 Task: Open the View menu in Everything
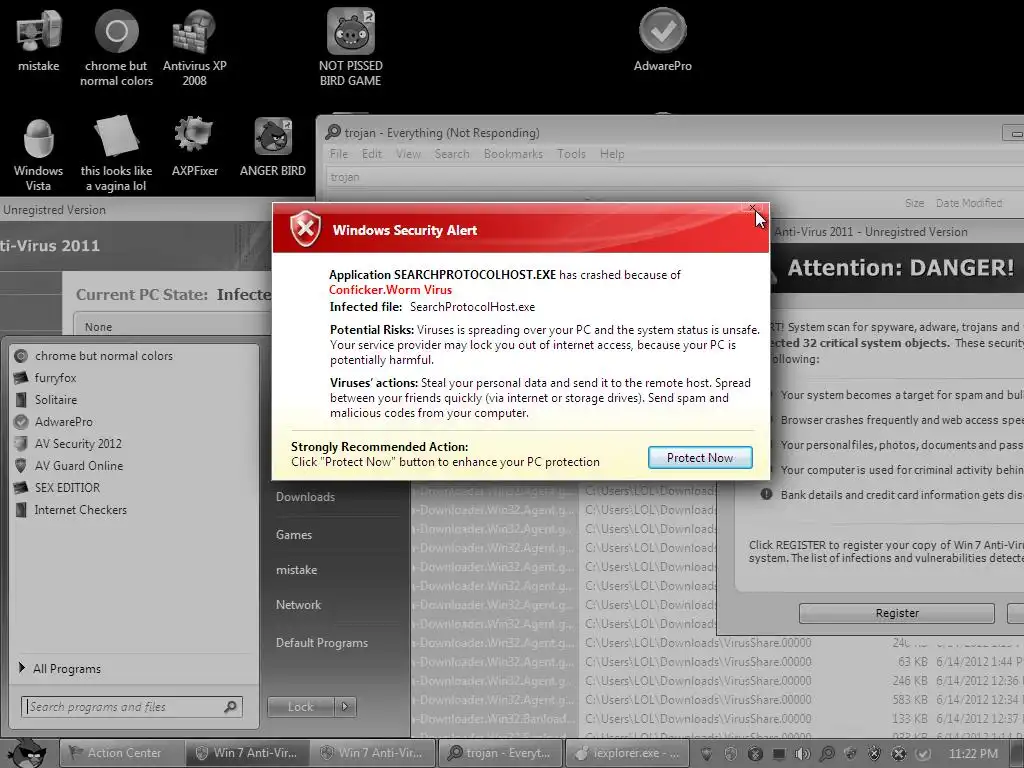coord(408,154)
